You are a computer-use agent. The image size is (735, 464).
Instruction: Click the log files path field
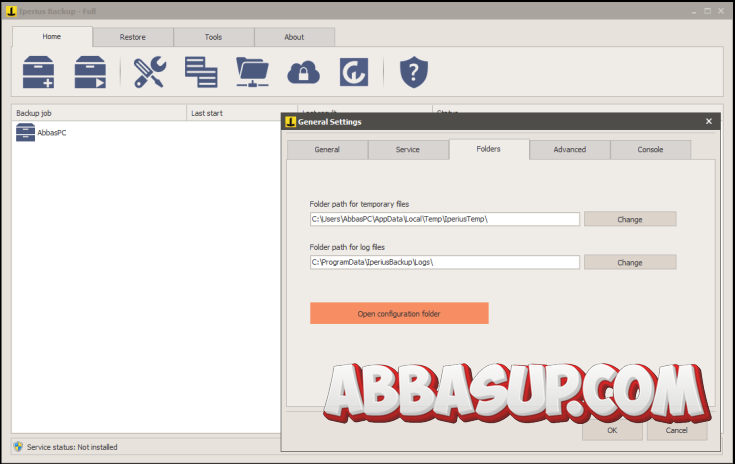[444, 262]
